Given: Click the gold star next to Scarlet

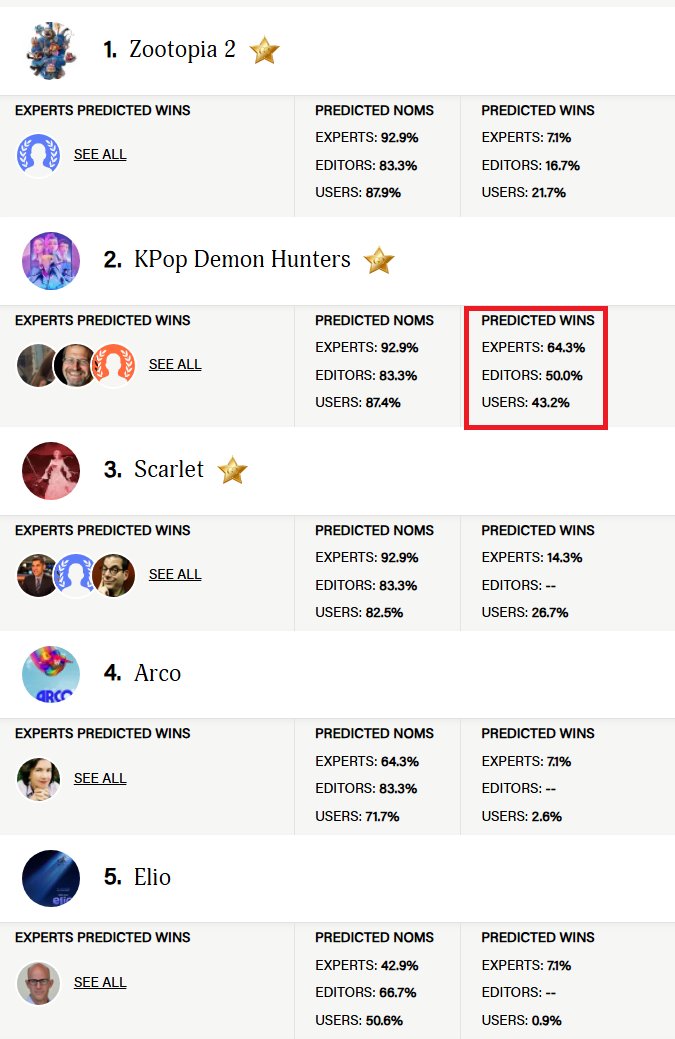Looking at the screenshot, I should (233, 470).
